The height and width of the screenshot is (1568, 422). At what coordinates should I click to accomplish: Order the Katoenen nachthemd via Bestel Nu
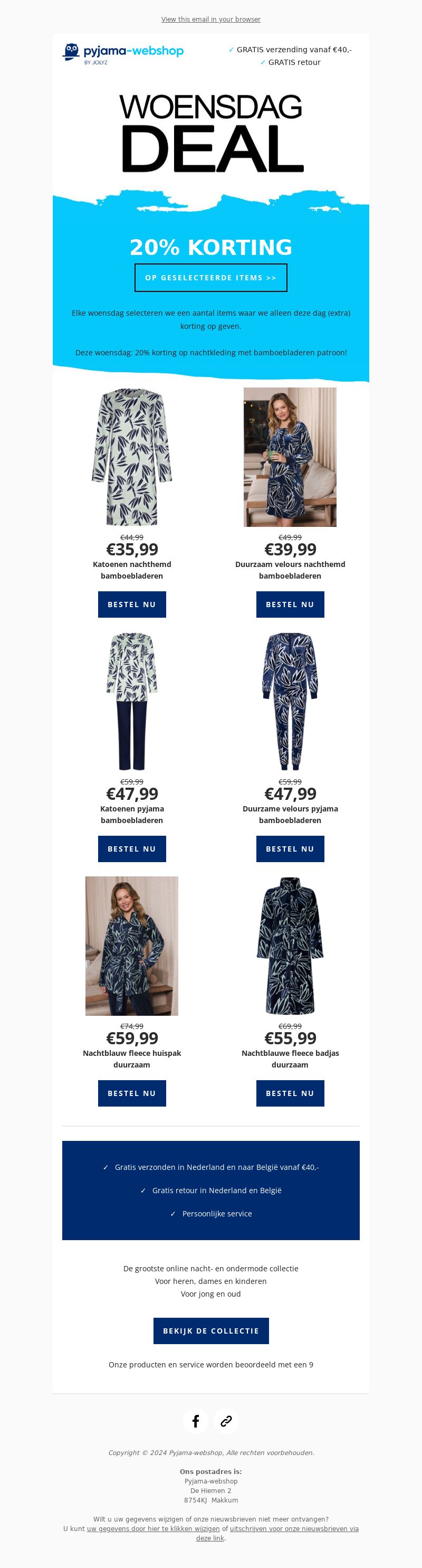point(132,604)
